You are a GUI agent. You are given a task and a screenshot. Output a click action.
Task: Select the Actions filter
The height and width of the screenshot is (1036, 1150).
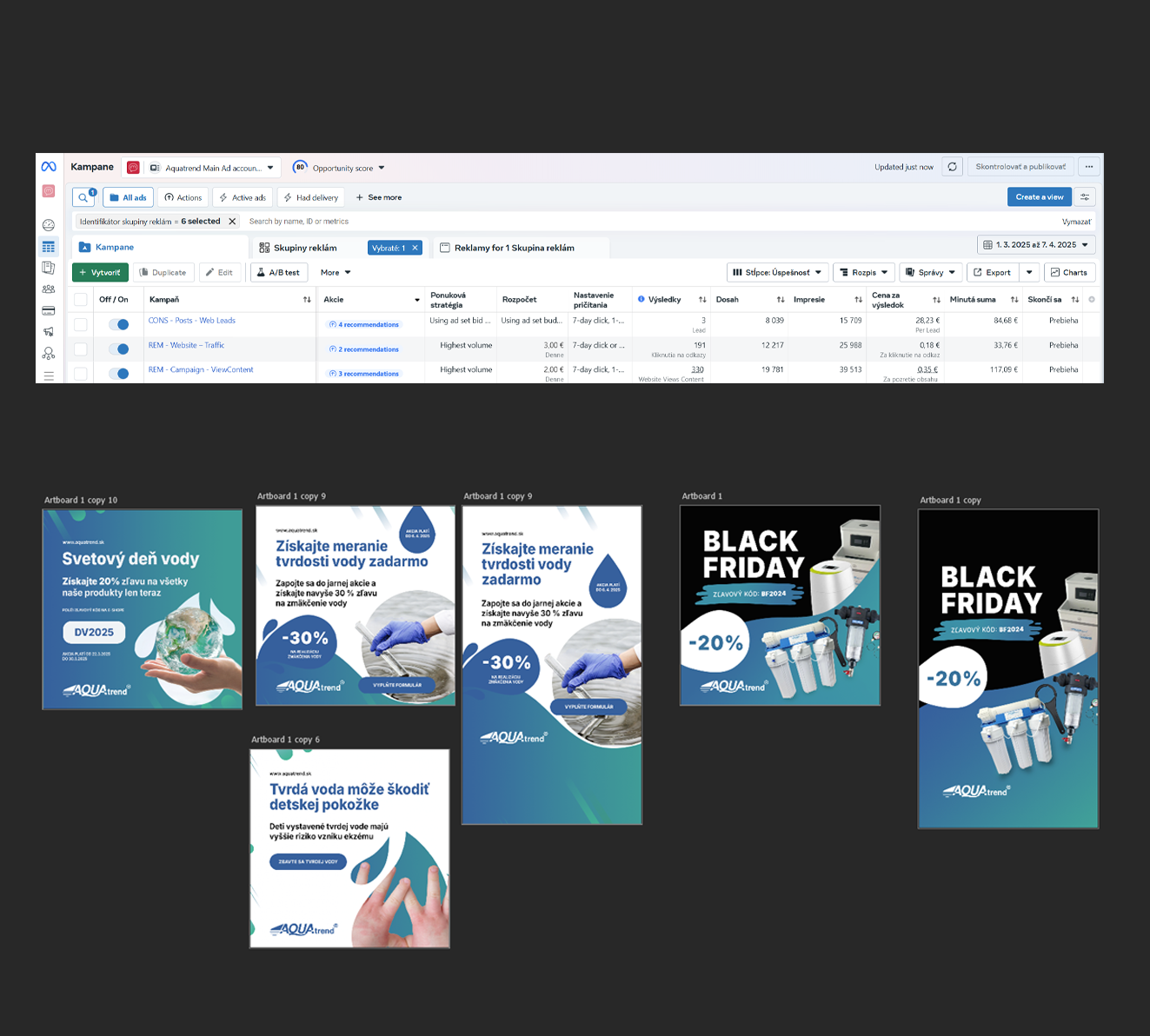pyautogui.click(x=183, y=197)
